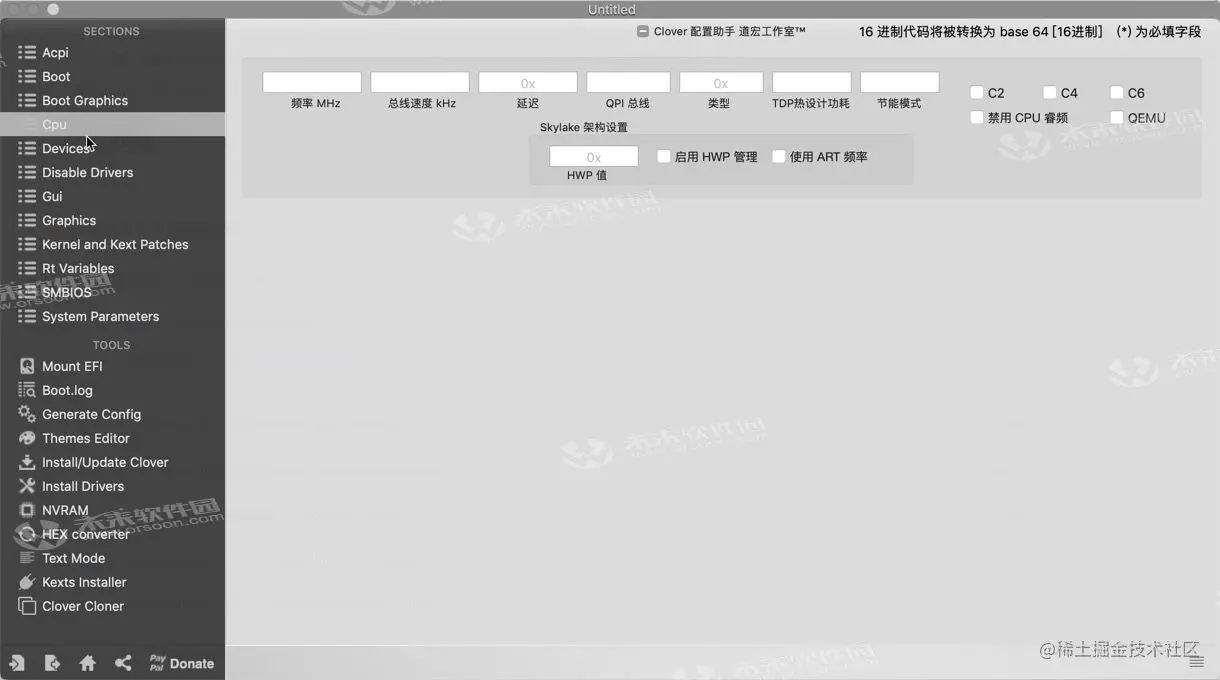Open the Graphics section
1220x680 pixels.
coord(112,220)
